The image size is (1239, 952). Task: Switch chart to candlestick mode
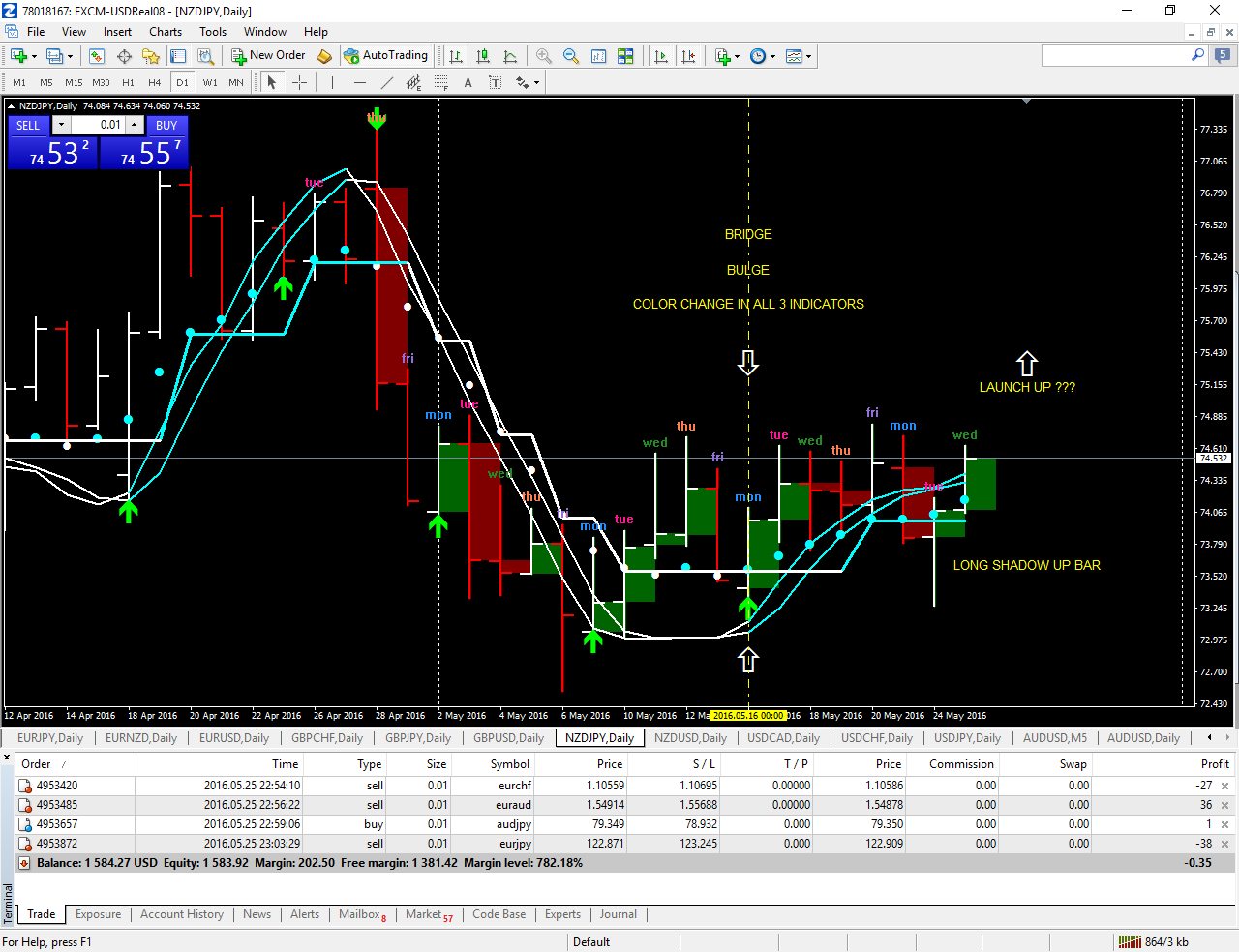pos(483,56)
